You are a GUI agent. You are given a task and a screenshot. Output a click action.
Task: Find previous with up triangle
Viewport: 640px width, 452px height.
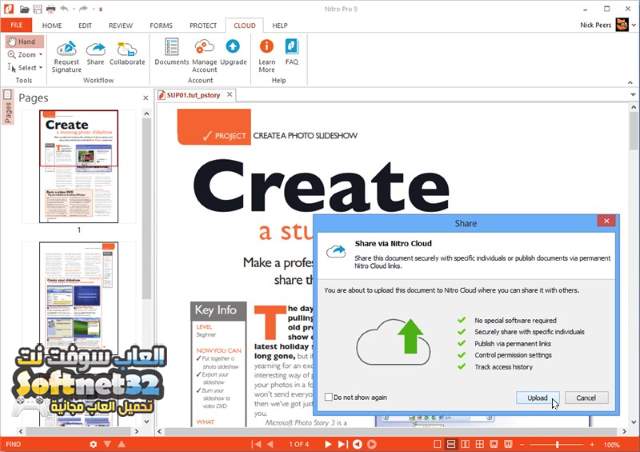[122, 444]
